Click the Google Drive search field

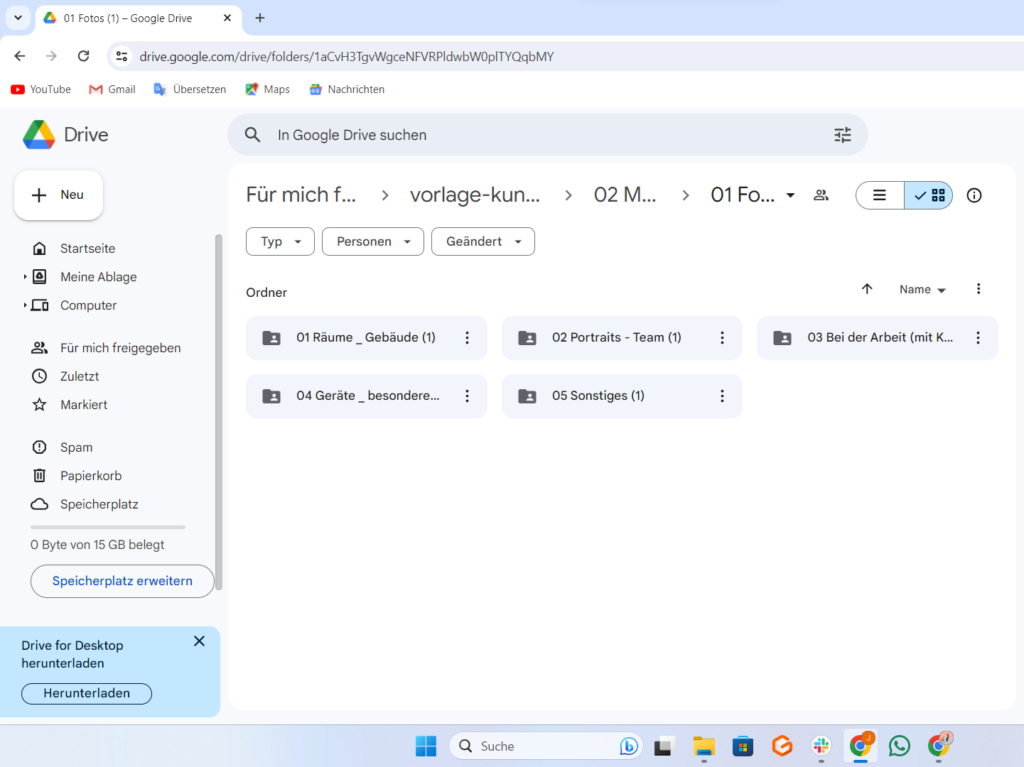pyautogui.click(x=540, y=135)
